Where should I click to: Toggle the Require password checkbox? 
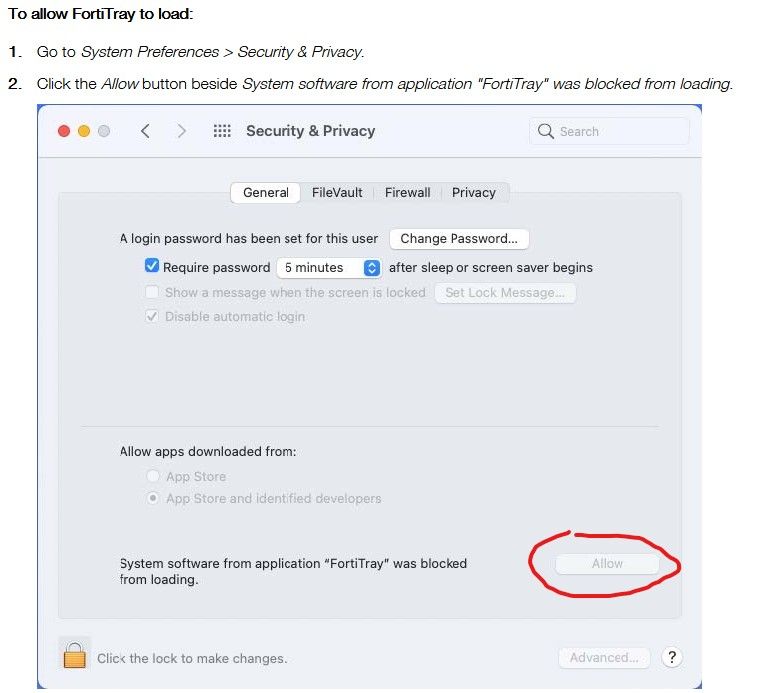(152, 267)
